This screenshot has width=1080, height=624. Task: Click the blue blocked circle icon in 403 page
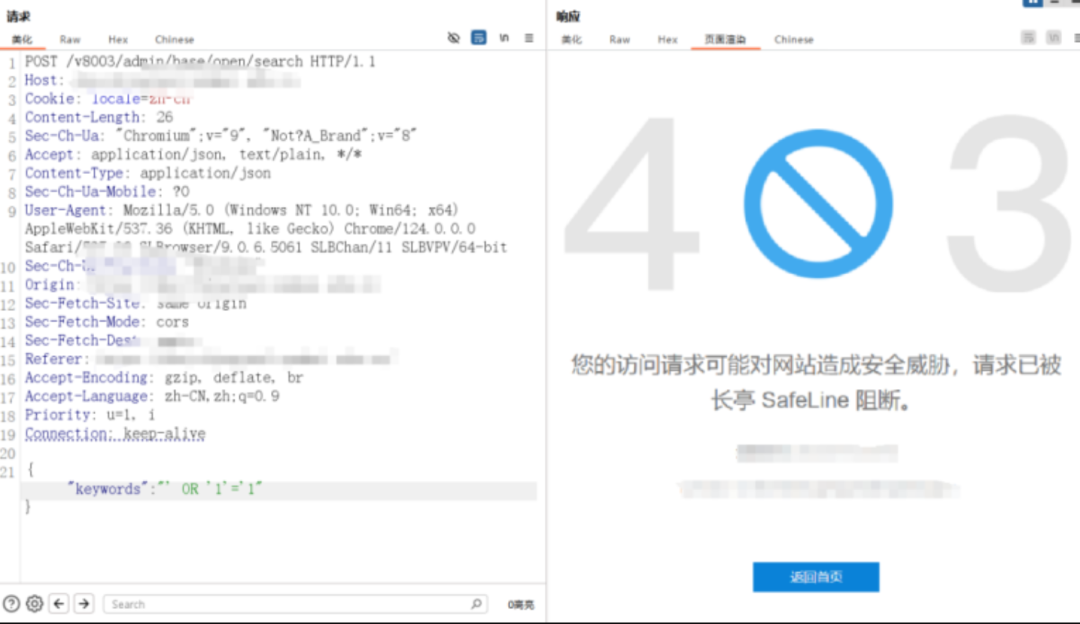(x=818, y=204)
